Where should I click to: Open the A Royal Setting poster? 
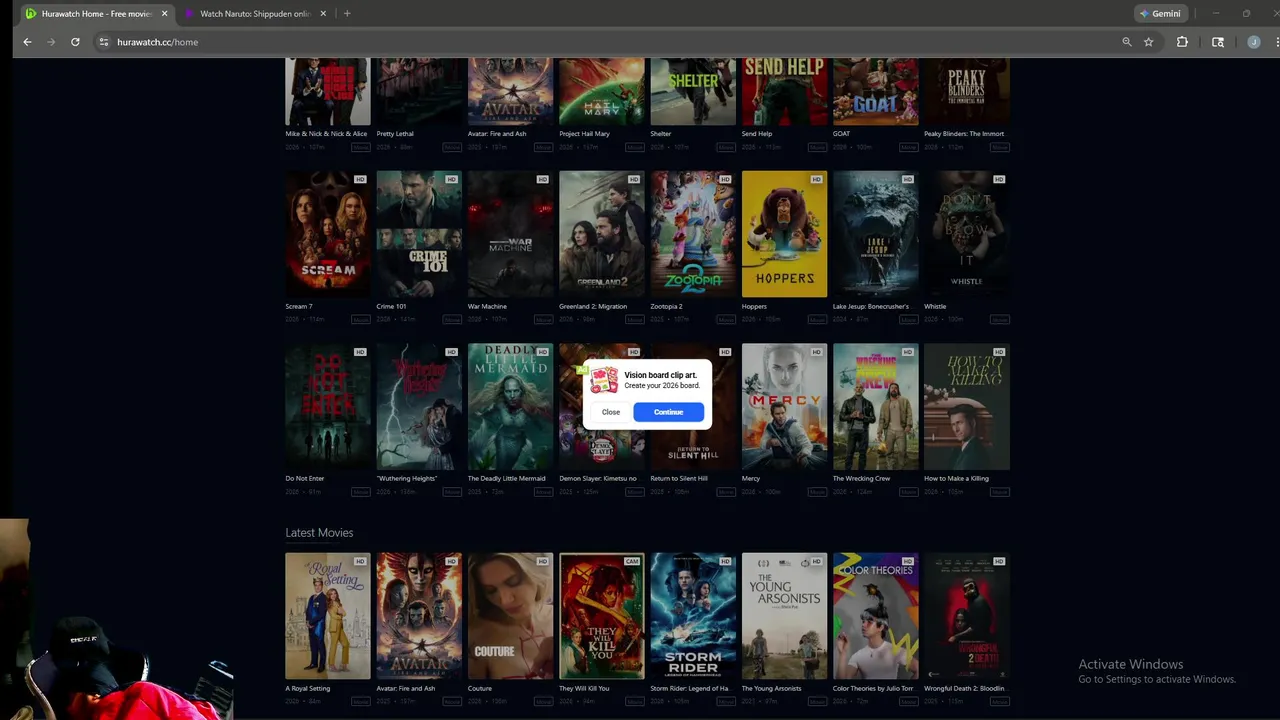coord(327,616)
